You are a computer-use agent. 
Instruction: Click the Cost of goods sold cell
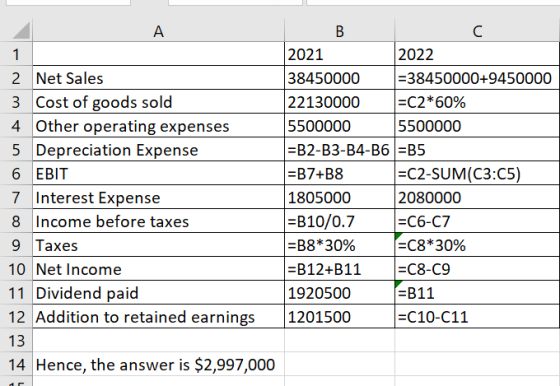tap(159, 102)
